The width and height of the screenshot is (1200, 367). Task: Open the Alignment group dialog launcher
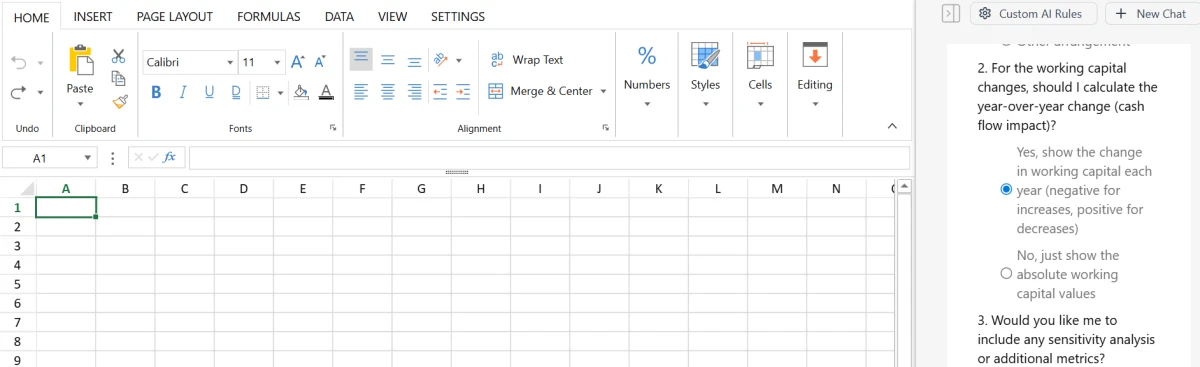point(605,128)
